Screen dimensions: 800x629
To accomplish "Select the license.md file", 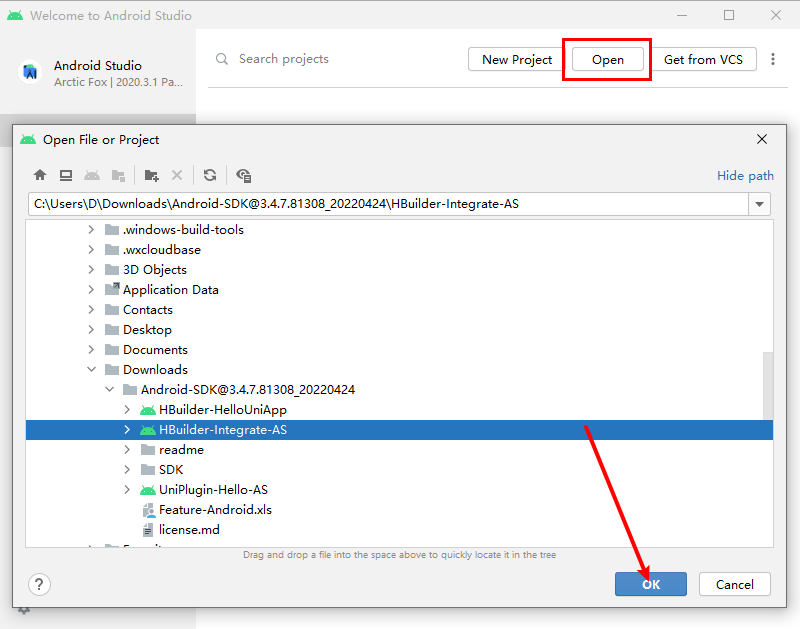I will point(188,530).
